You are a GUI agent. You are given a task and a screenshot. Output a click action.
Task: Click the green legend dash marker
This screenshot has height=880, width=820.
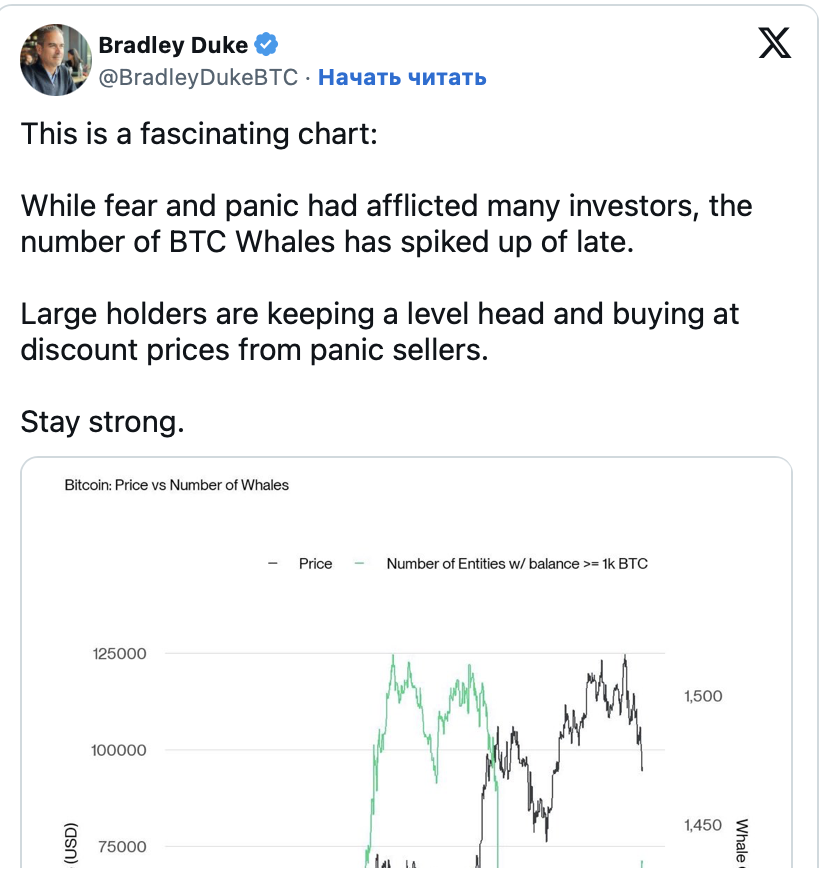point(360,564)
